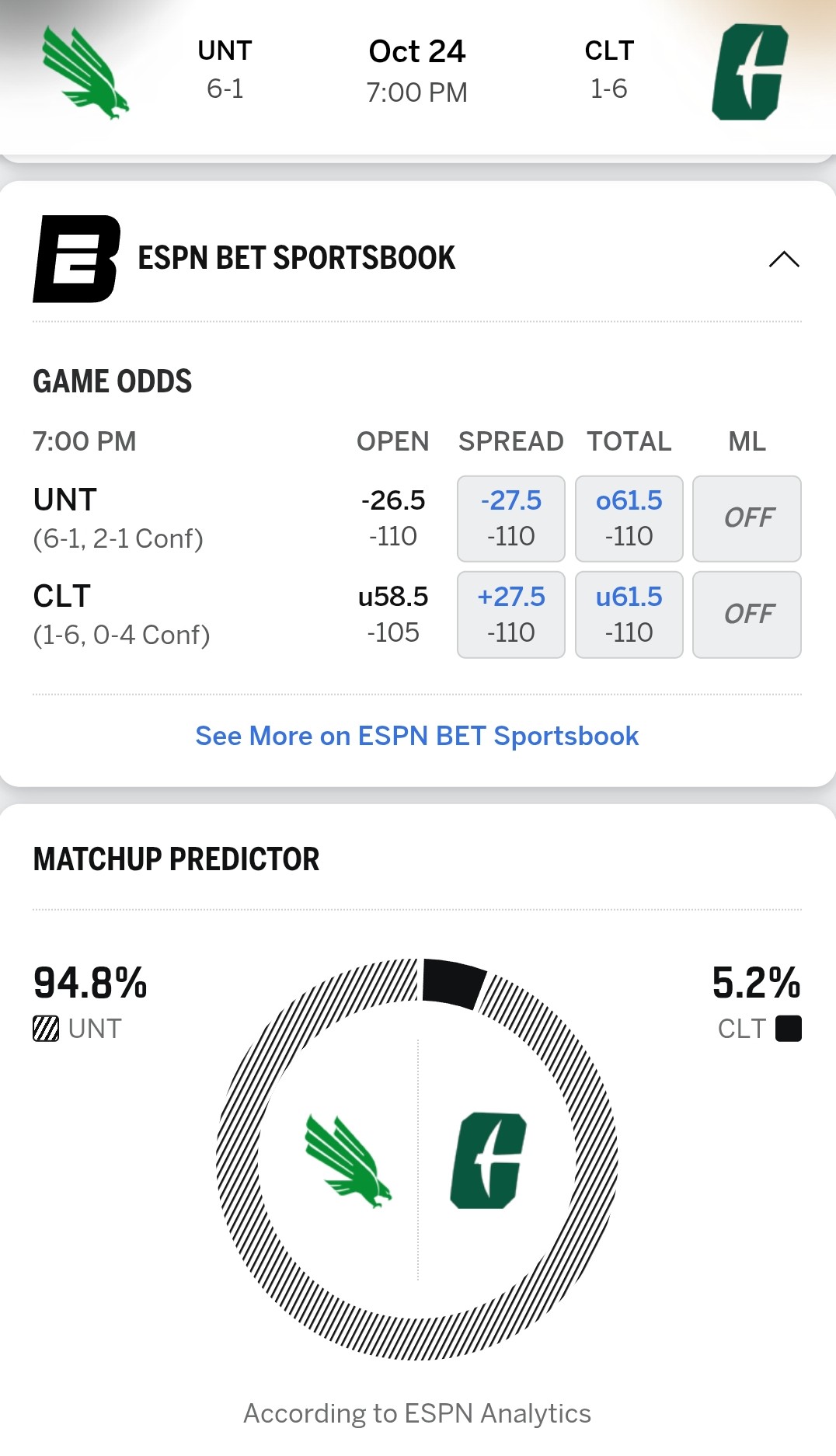Tap the solid black CLT legend swatch
Screen dimensions: 836x1456
coord(789,1029)
